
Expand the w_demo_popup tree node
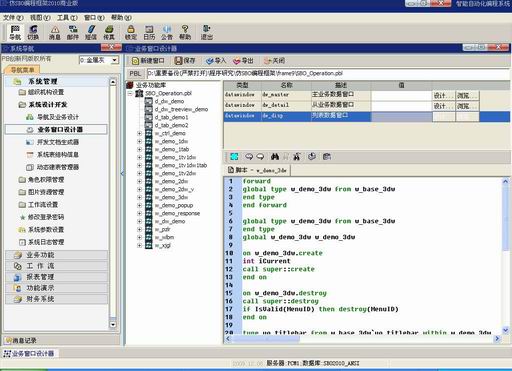coord(140,205)
